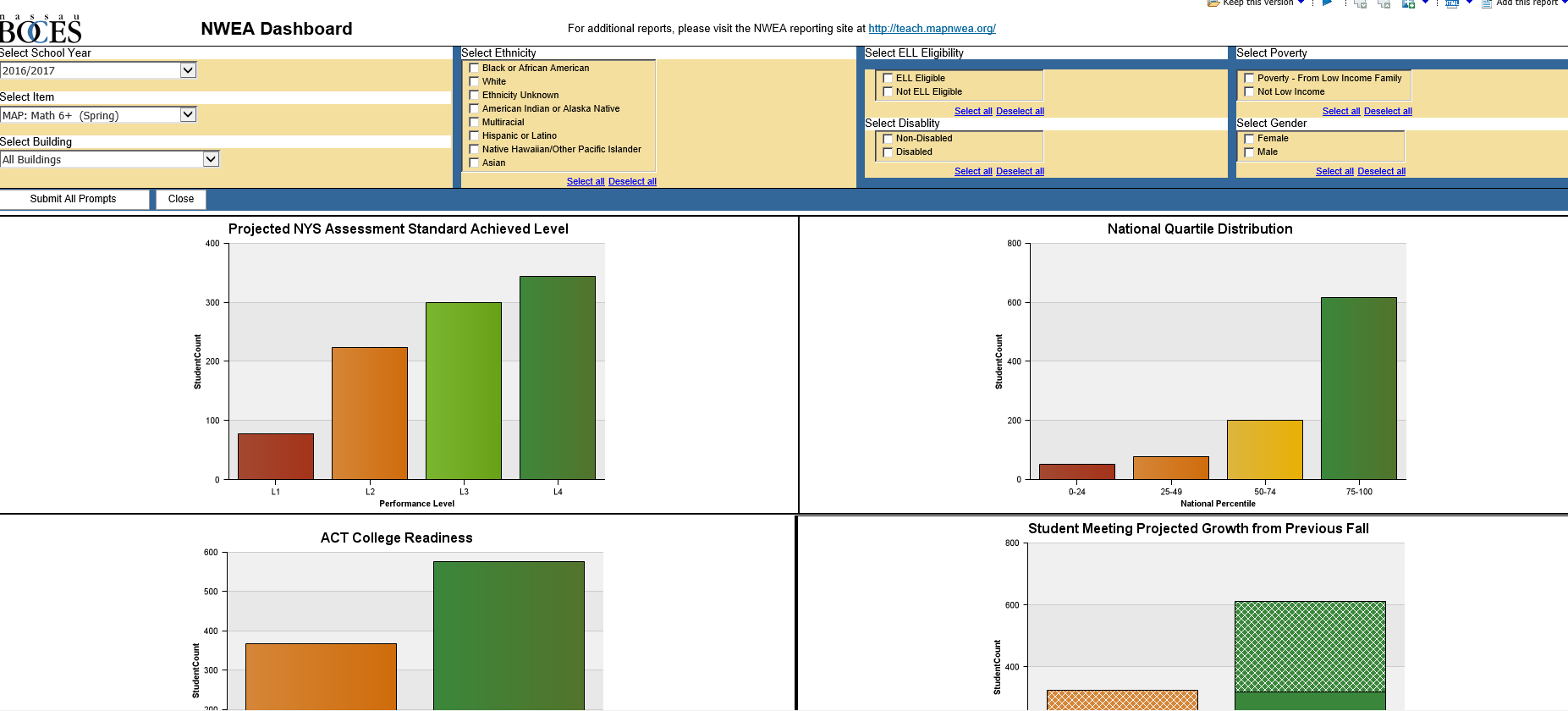Check the Hispanic or Latino checkbox
This screenshot has height=711, width=1568.
click(474, 135)
